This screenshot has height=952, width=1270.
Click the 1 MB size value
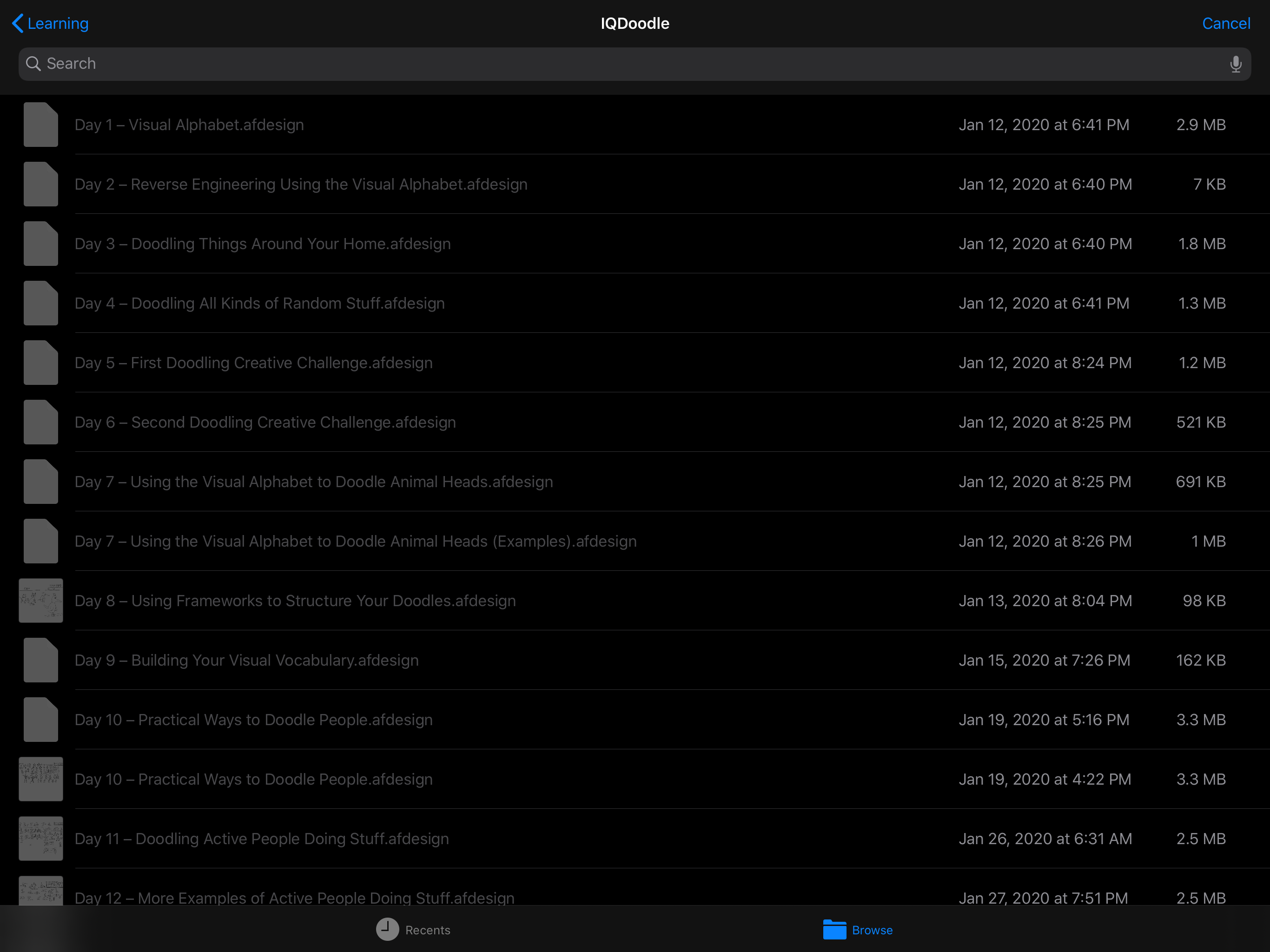point(1208,542)
